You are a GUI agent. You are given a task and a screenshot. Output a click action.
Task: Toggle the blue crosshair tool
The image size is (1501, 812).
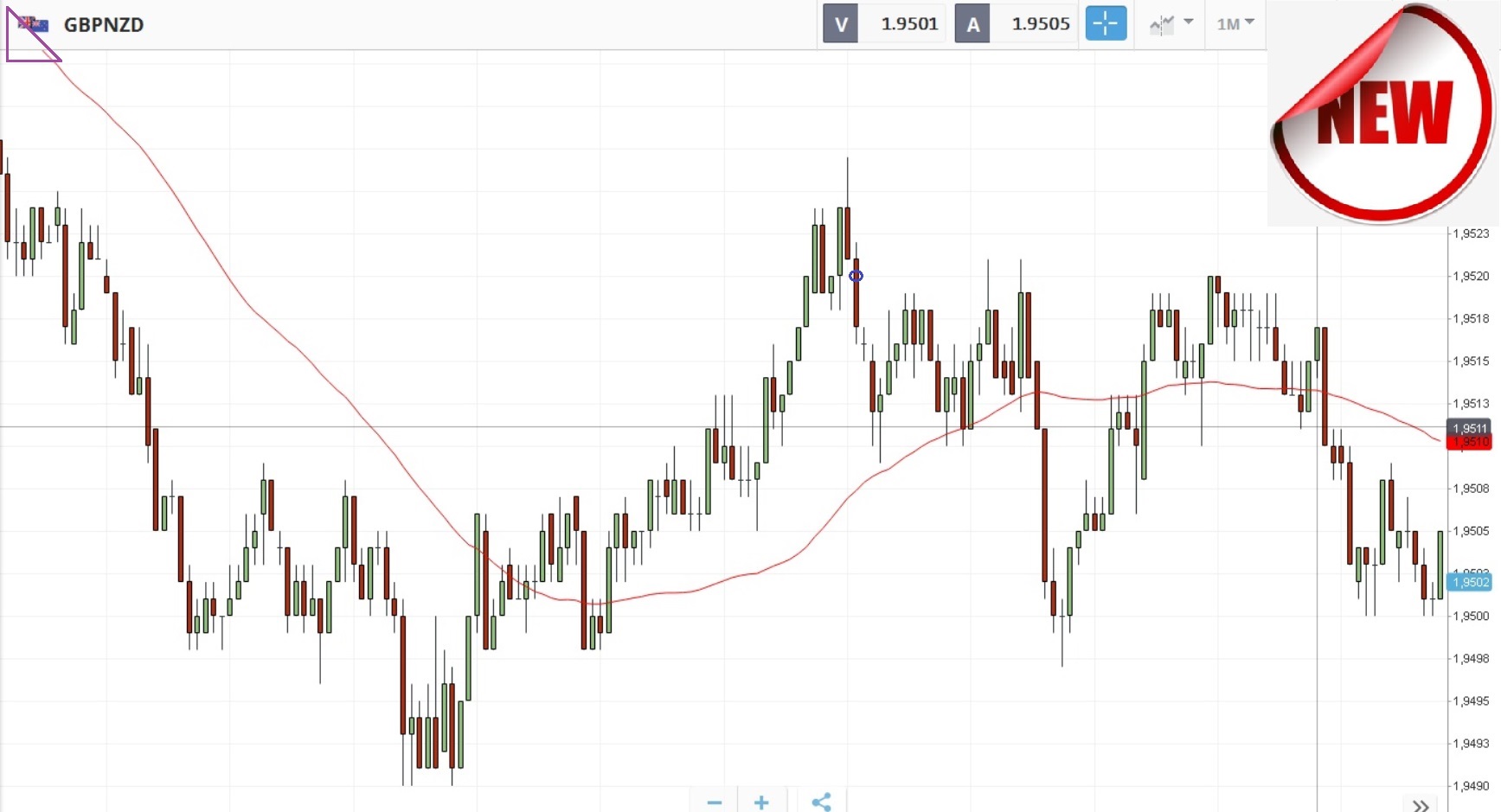click(x=1106, y=23)
